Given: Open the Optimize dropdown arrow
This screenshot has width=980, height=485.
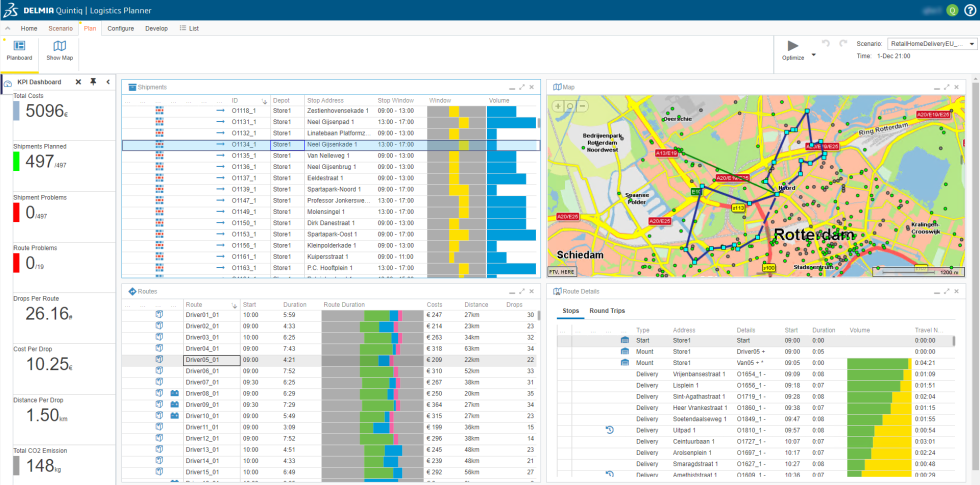Looking at the screenshot, I should pos(813,55).
